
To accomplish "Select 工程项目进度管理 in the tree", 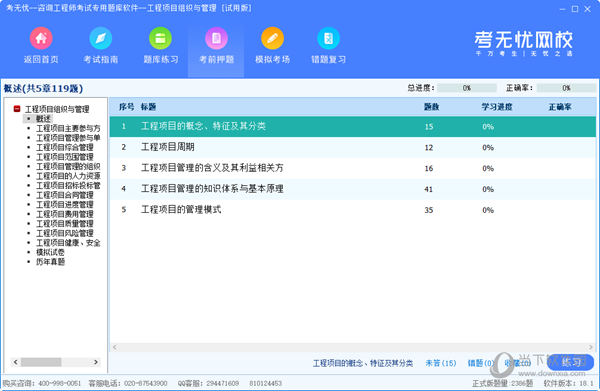I will click(65, 205).
